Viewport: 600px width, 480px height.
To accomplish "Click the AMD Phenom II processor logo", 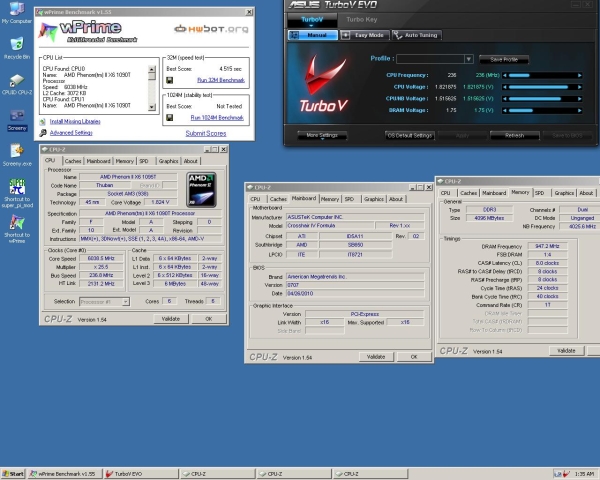I will click(201, 190).
